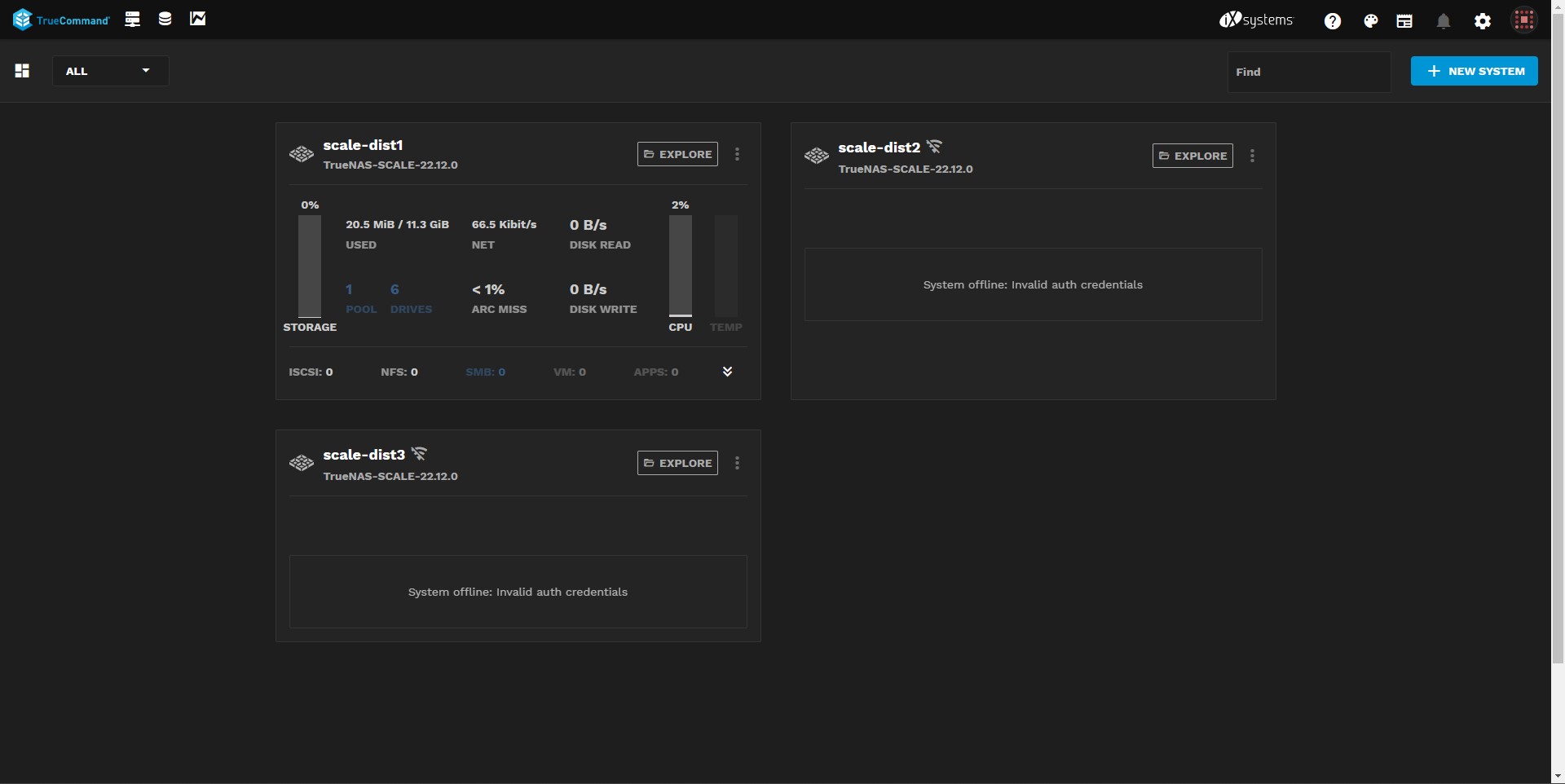Open the TrueCommand logo home

(x=61, y=20)
